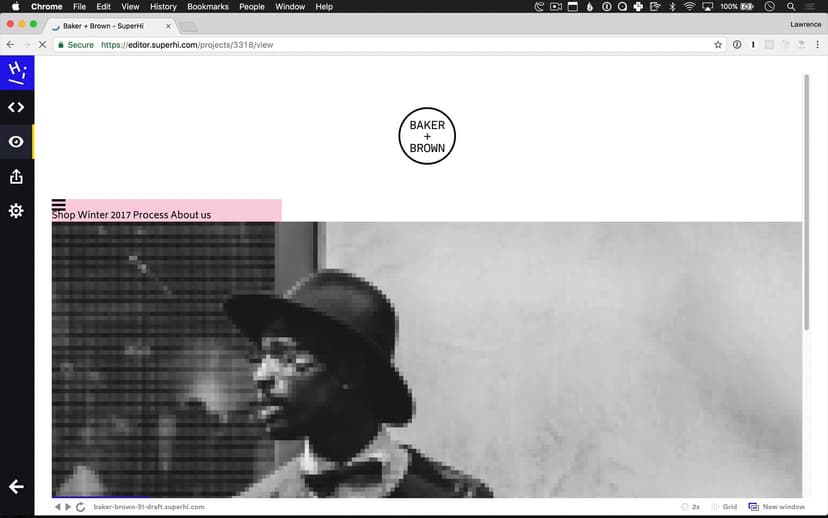Viewport: 828px width, 518px height.
Task: Toggle the 2x preview option
Action: click(x=690, y=507)
